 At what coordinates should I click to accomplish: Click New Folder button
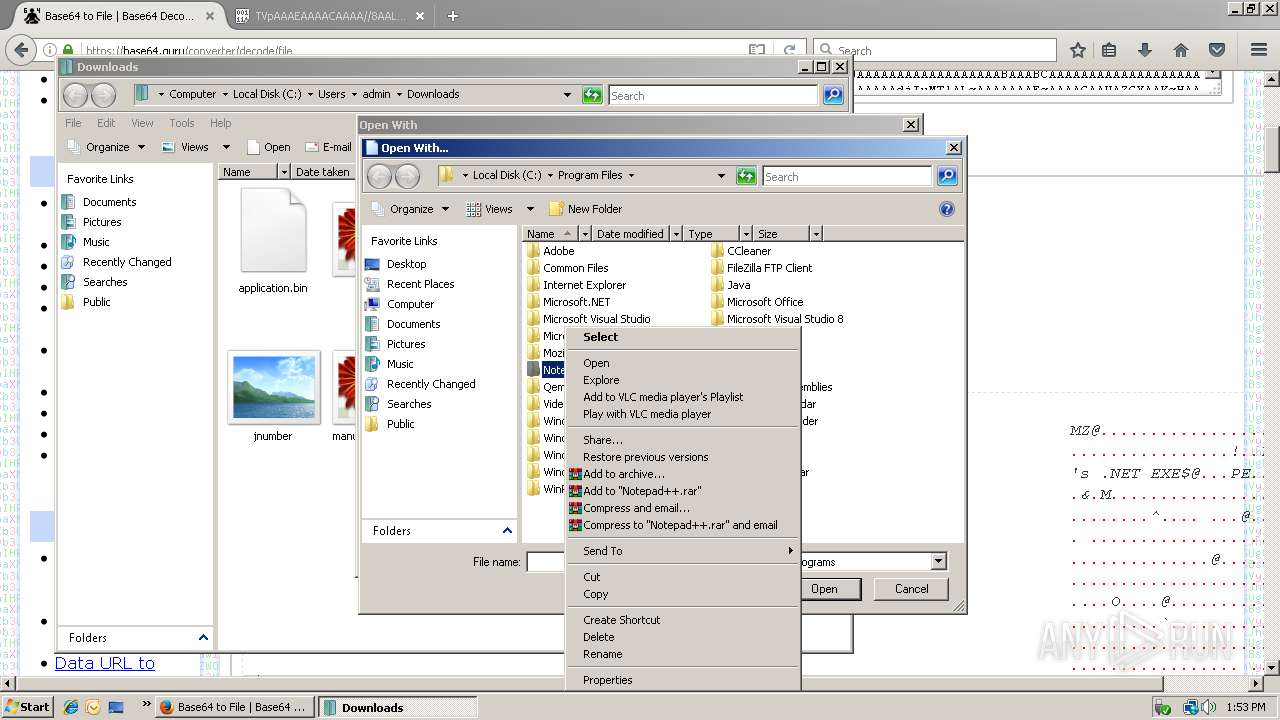click(585, 209)
